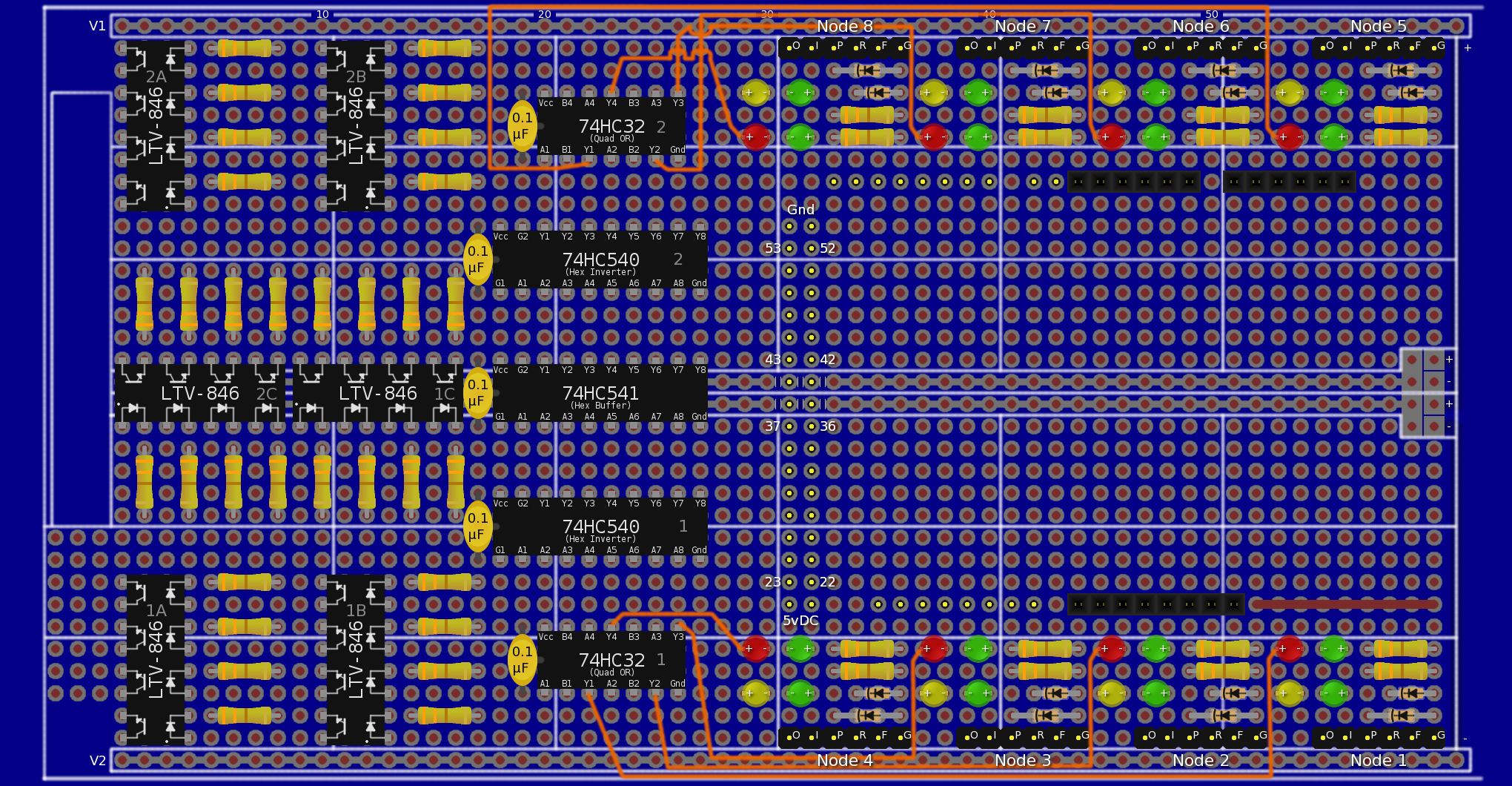
Task: Click the 74HC32 quad OR chip numbered 2
Action: pyautogui.click(x=611, y=126)
